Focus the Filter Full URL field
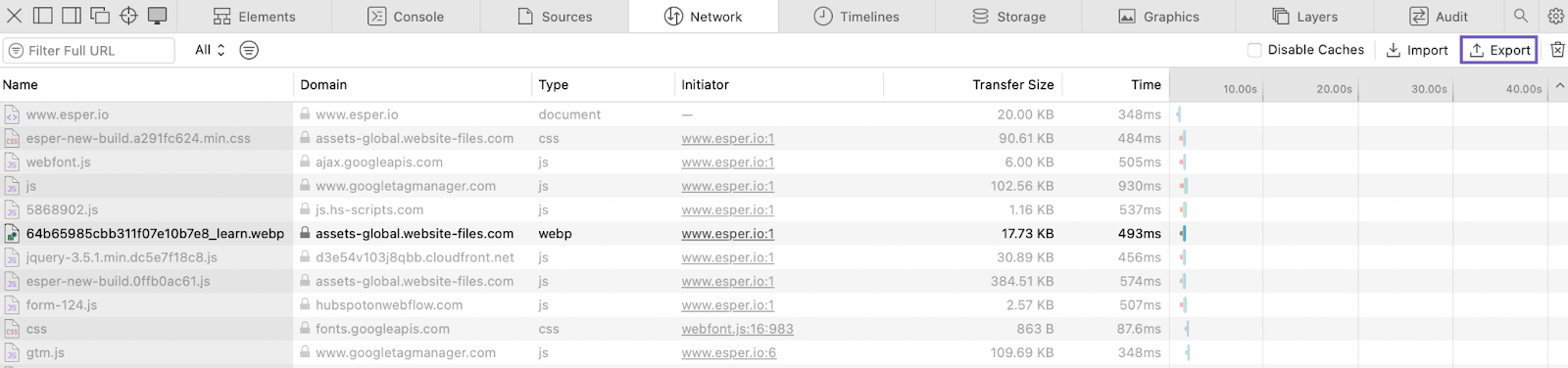The image size is (1568, 368). [x=89, y=50]
